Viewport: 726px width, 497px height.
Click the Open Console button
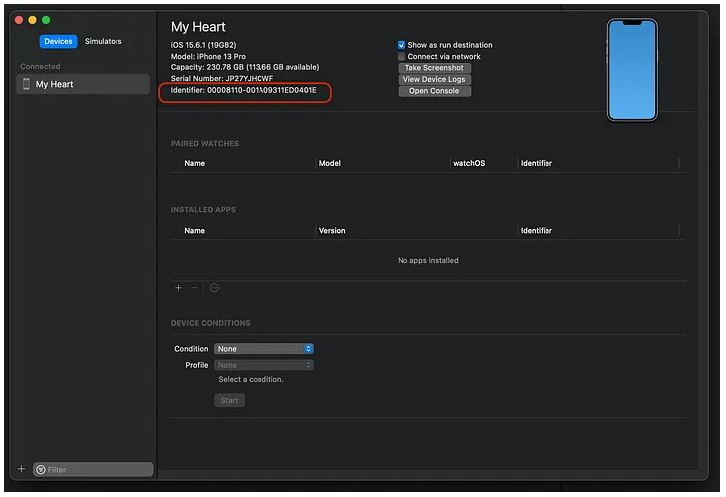[x=434, y=91]
